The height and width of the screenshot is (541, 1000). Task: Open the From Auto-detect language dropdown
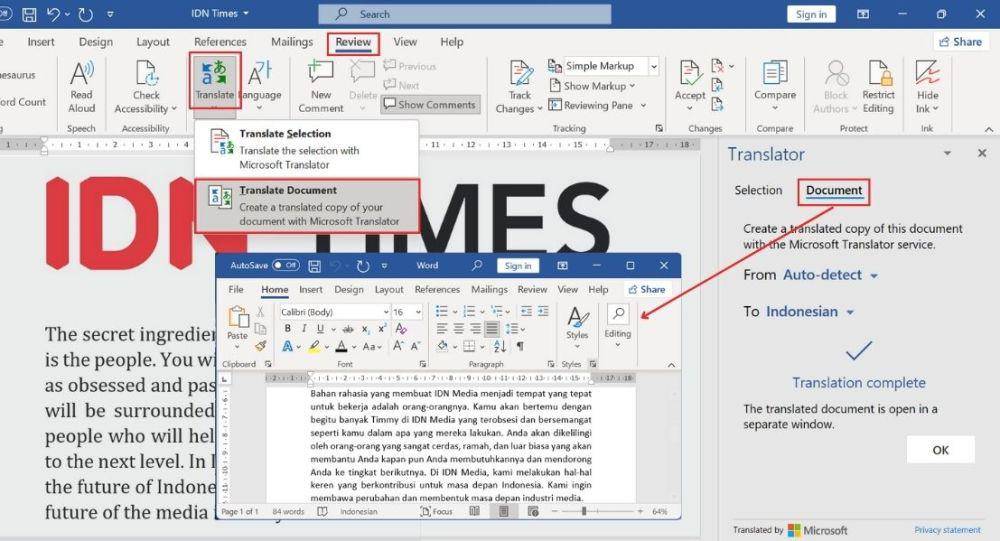click(x=830, y=275)
